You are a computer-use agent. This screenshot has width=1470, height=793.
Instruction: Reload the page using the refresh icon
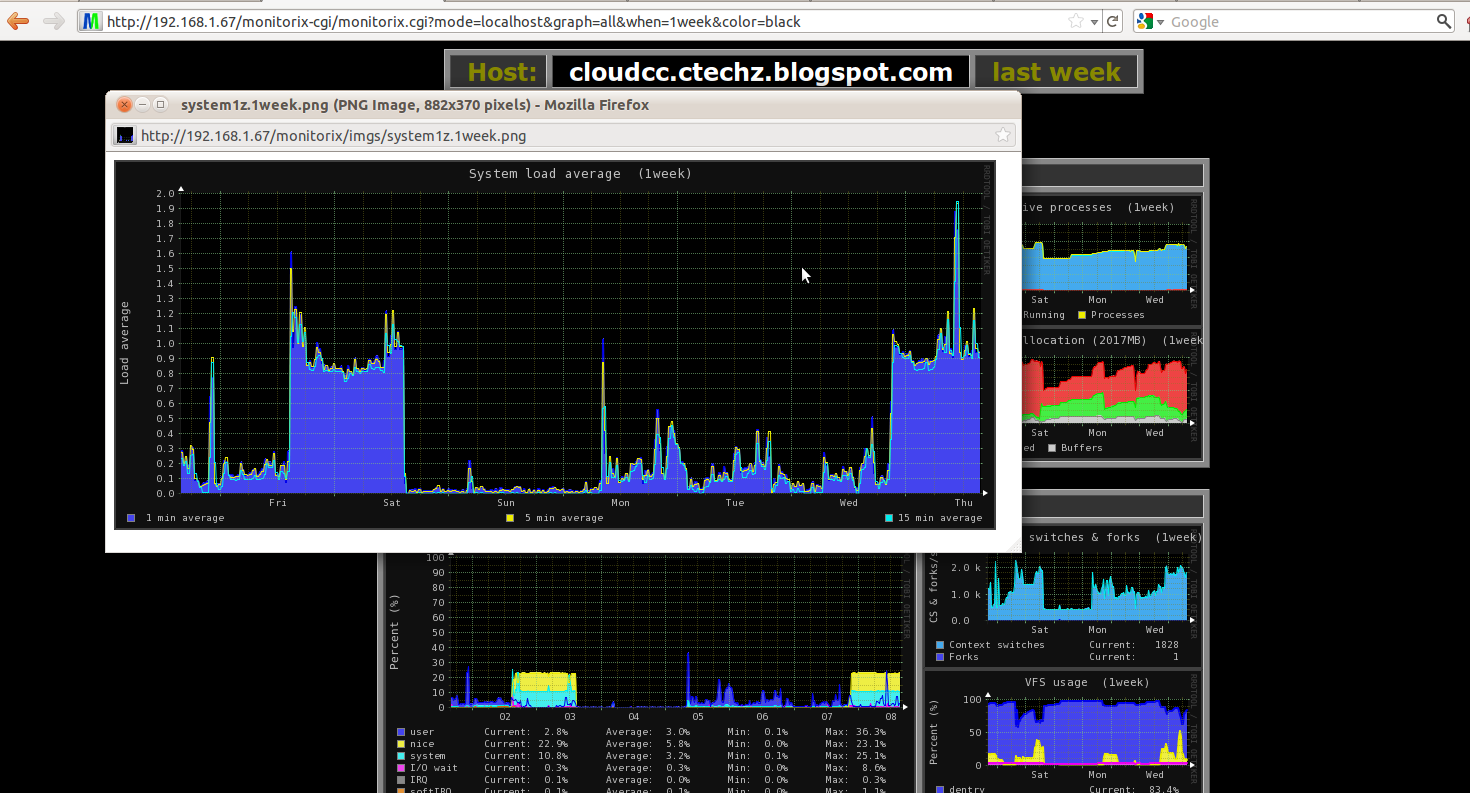coord(1113,21)
